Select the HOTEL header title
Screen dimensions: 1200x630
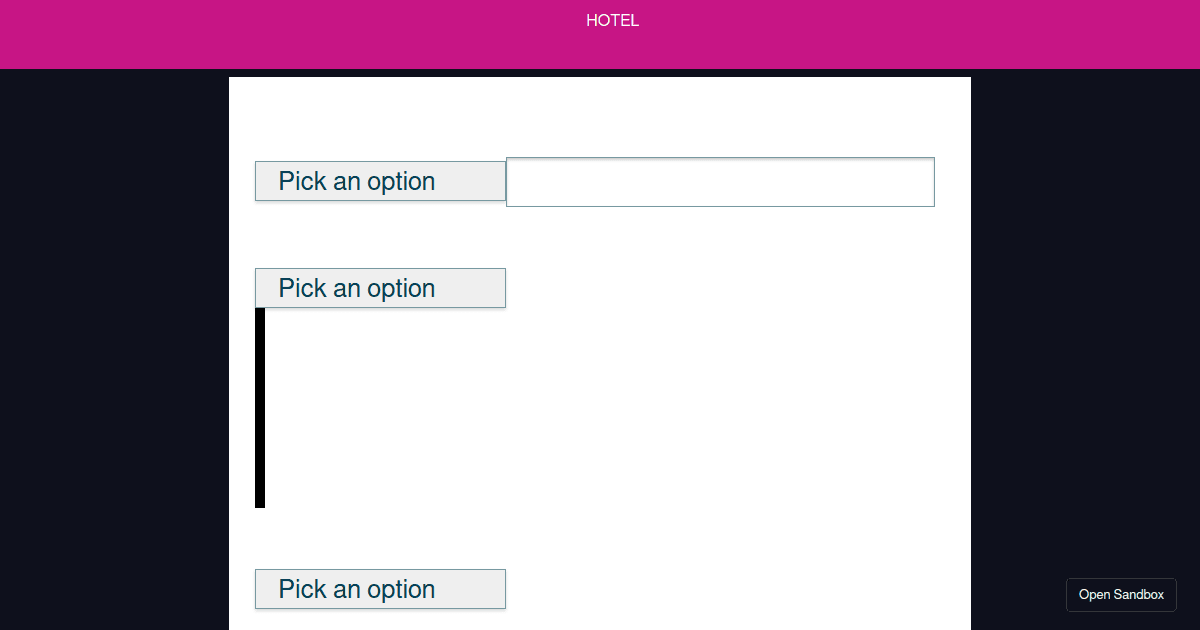[612, 20]
